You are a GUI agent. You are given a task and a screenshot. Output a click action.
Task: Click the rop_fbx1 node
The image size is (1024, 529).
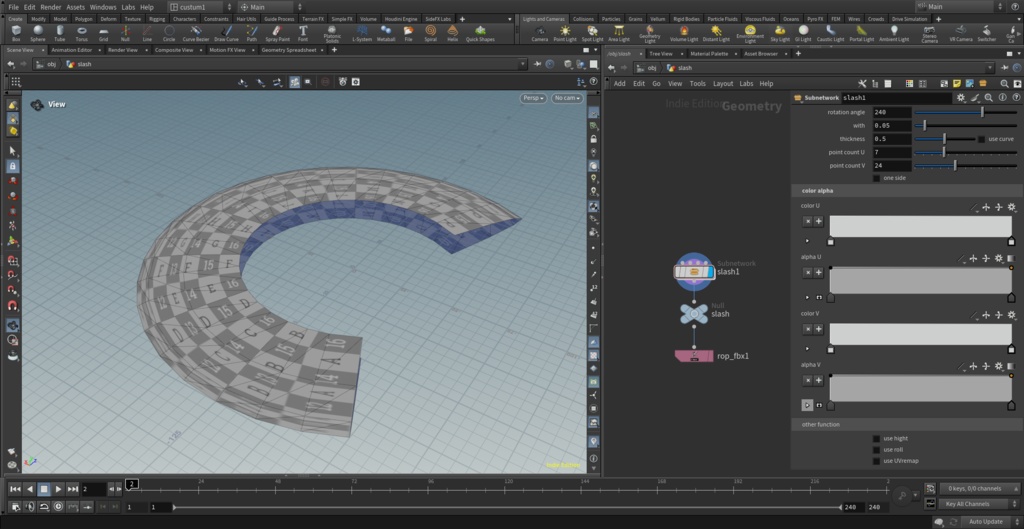coord(694,356)
